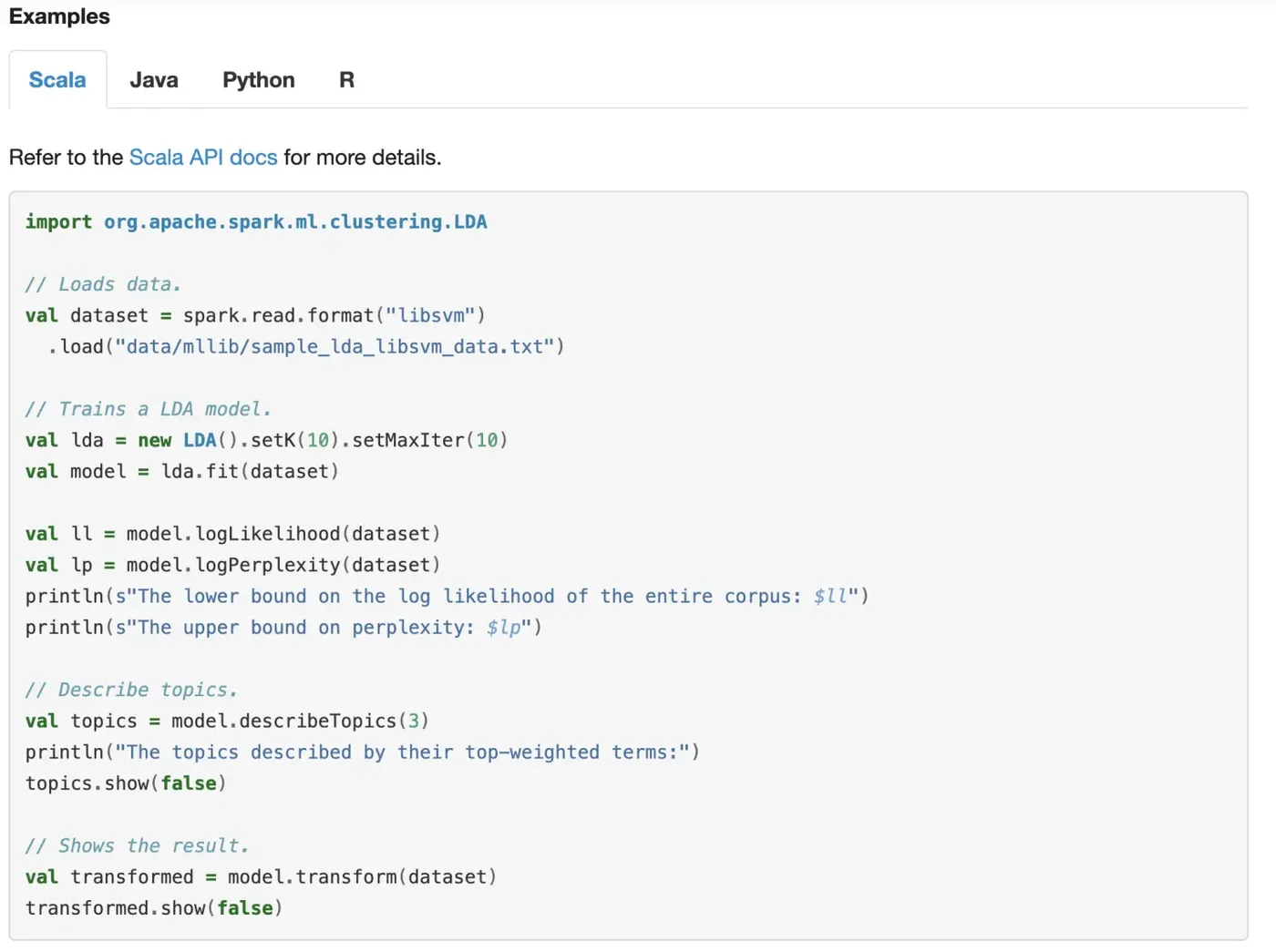Switch to the Scala tab

click(x=57, y=80)
